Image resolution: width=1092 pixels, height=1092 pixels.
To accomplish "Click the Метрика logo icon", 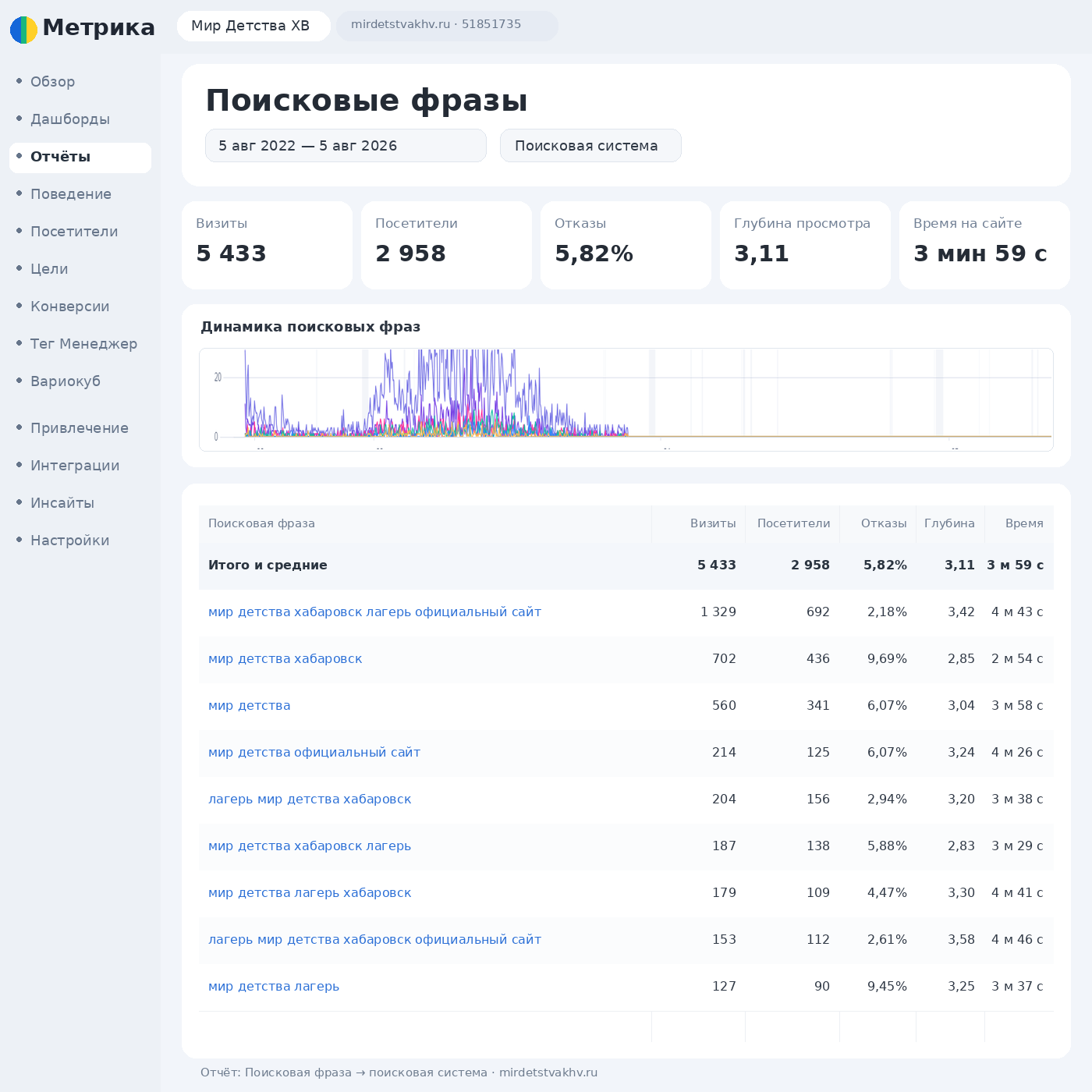I will click(x=23, y=30).
